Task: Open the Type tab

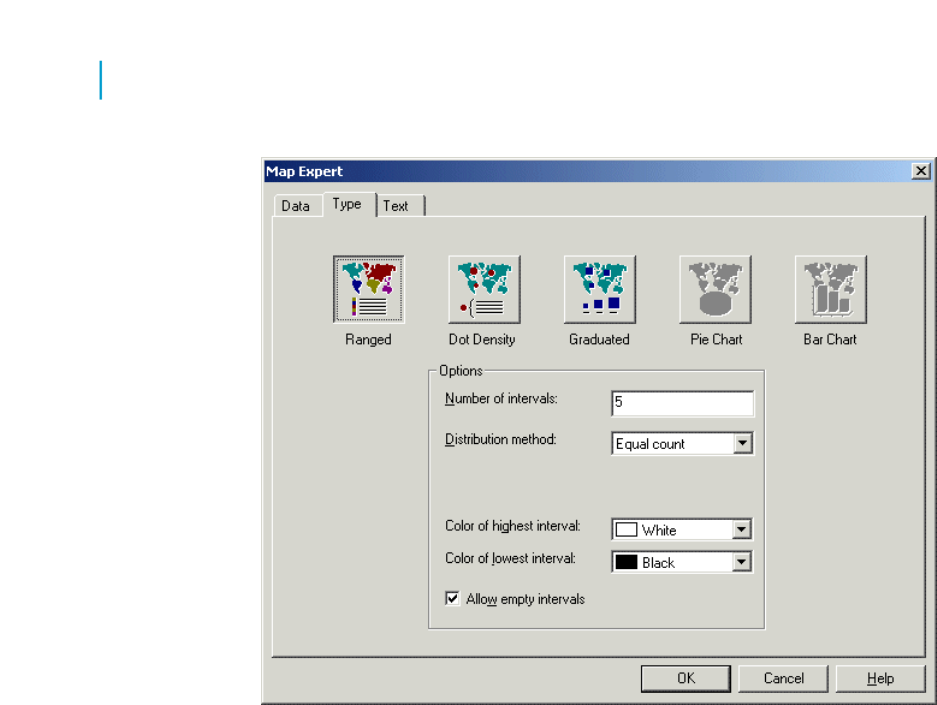Action: 348,204
